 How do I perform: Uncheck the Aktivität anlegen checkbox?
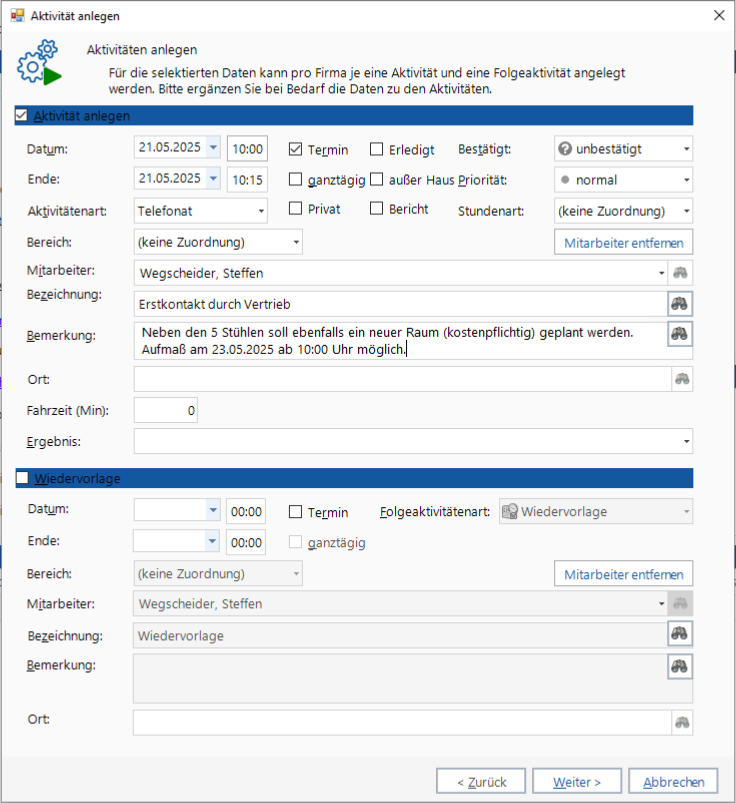click(22, 115)
